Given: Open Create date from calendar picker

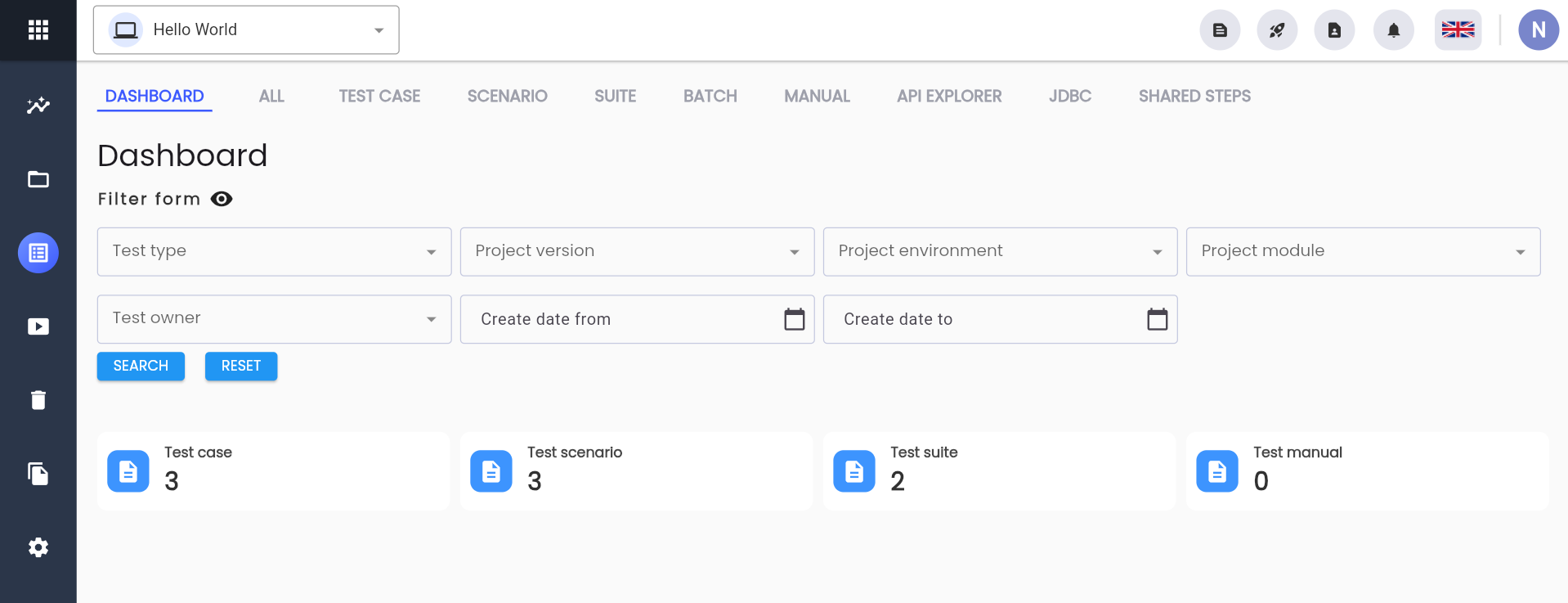Looking at the screenshot, I should tap(795, 319).
